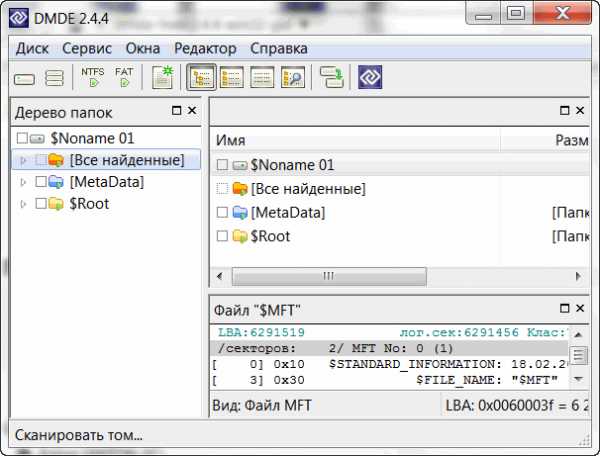
Task: Check the [MetaData] checkbox in tree
Action: tap(41, 182)
